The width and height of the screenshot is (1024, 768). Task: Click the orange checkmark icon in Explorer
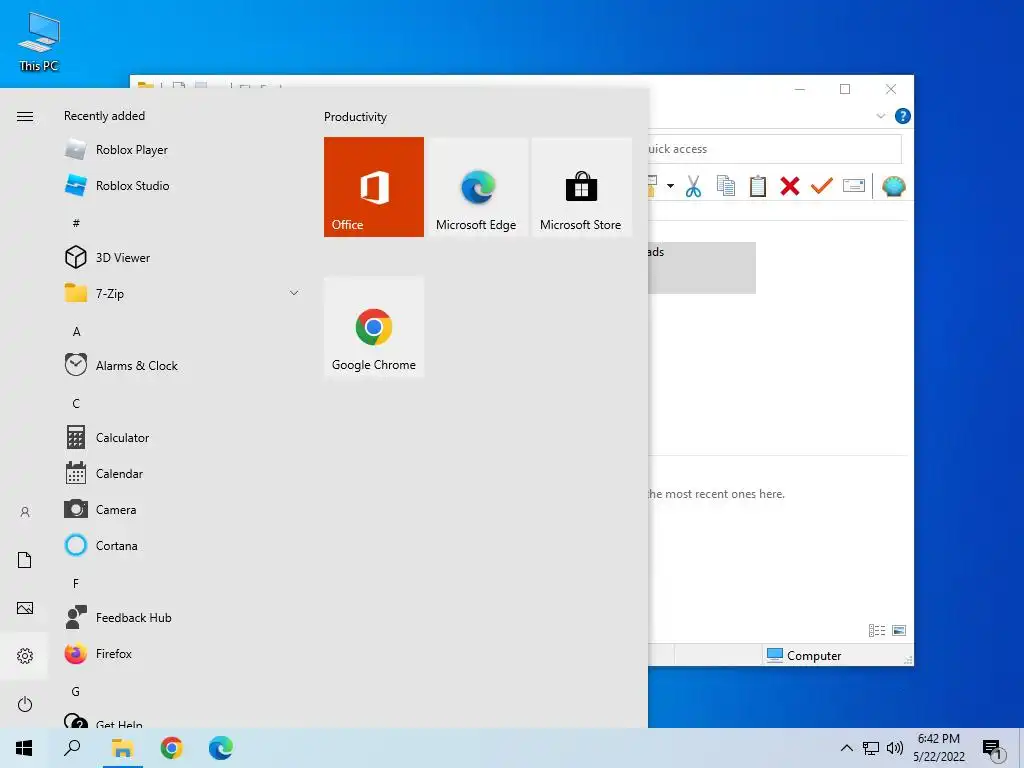[822, 186]
